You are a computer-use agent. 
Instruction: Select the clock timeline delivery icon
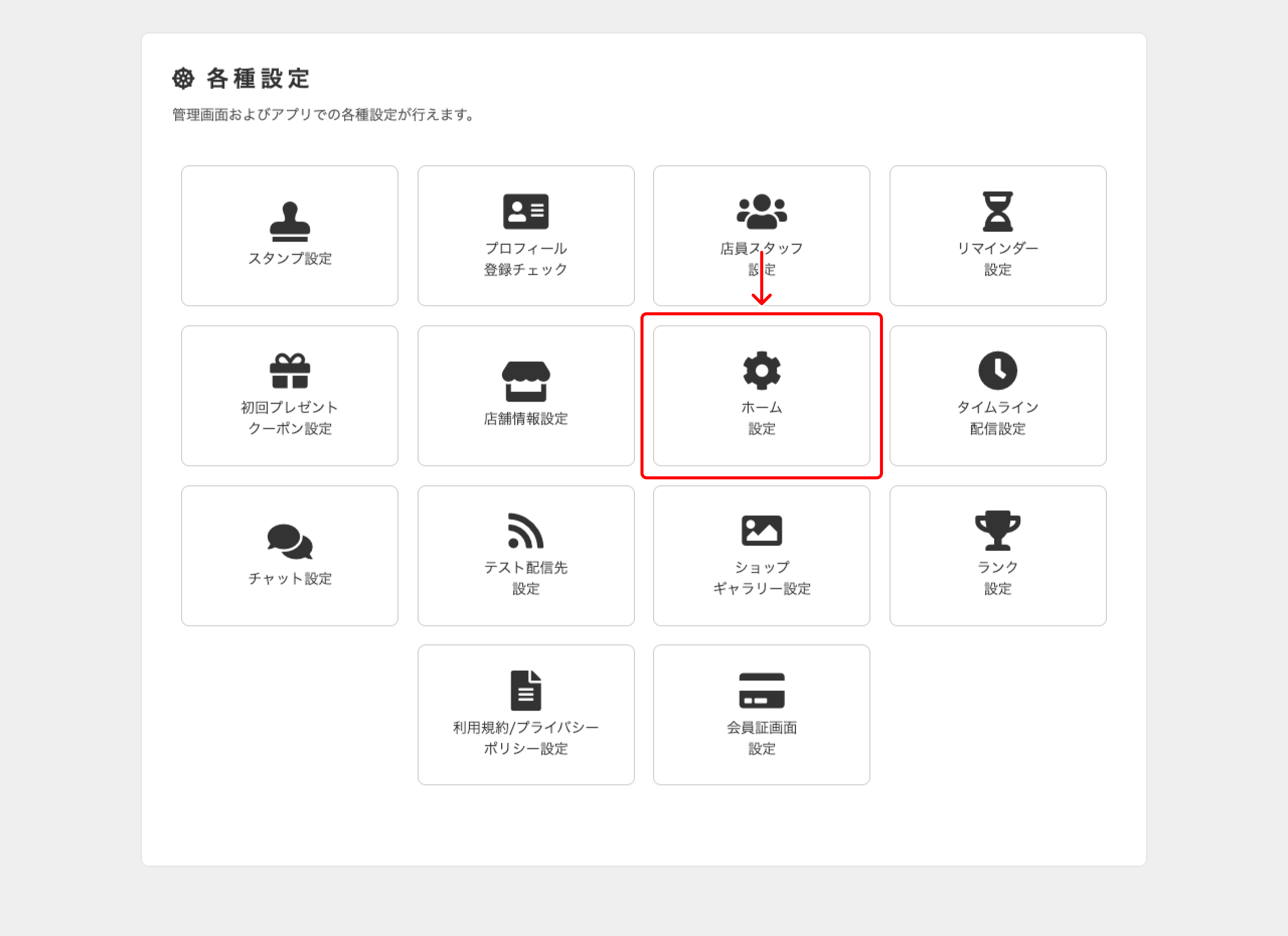[998, 371]
